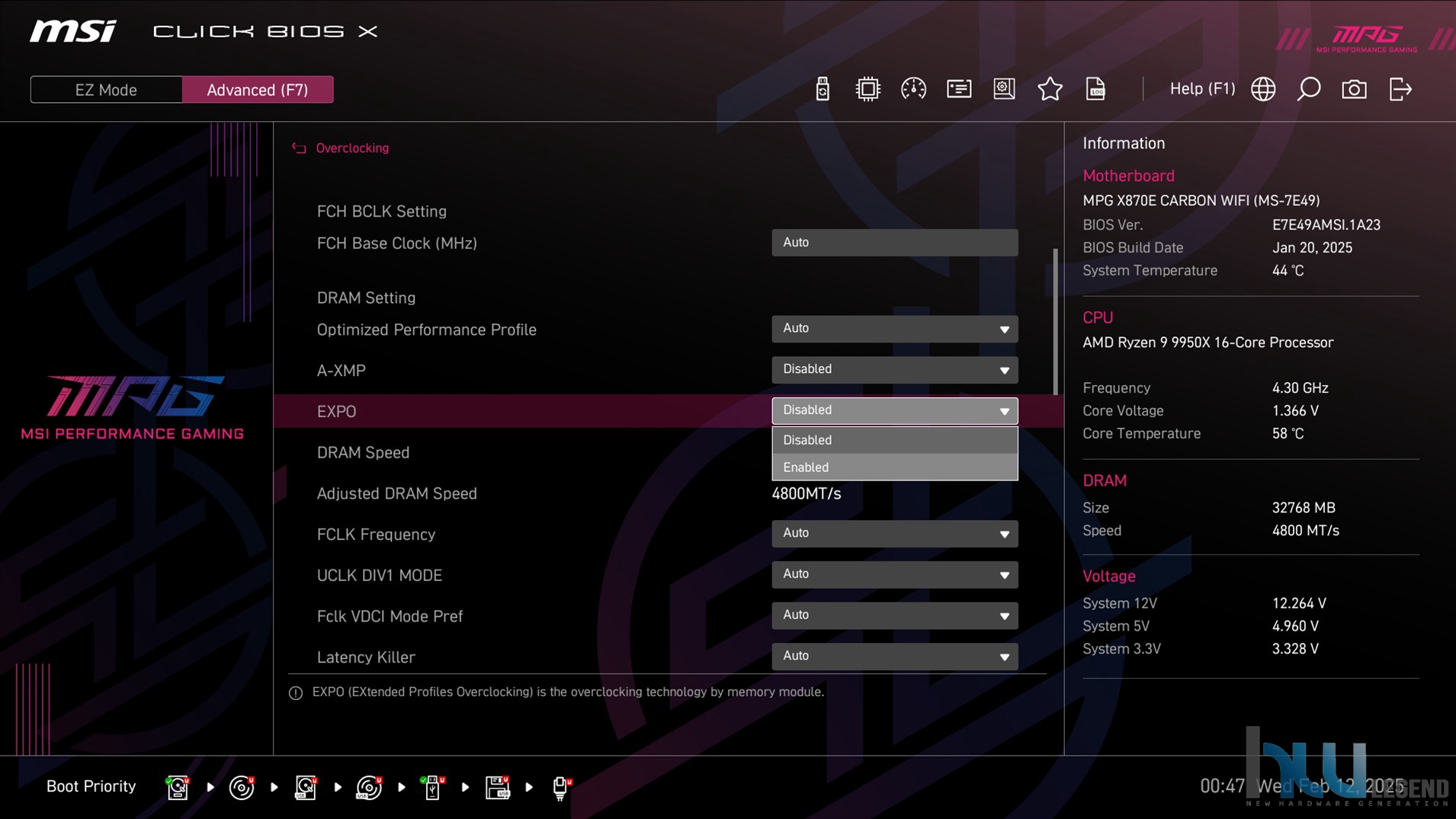This screenshot has width=1456, height=819.
Task: Open the FCLK Frequency dropdown
Action: (x=894, y=534)
